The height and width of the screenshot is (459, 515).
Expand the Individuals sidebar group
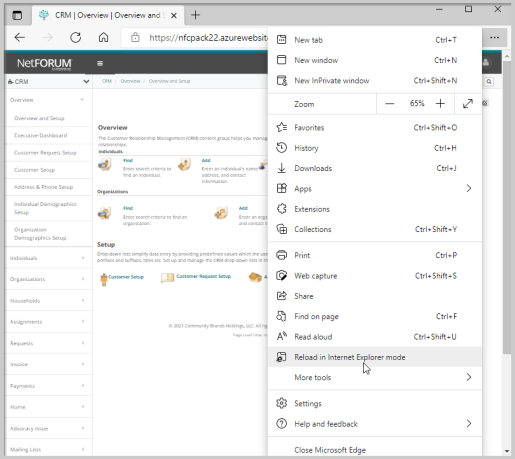tap(49, 258)
